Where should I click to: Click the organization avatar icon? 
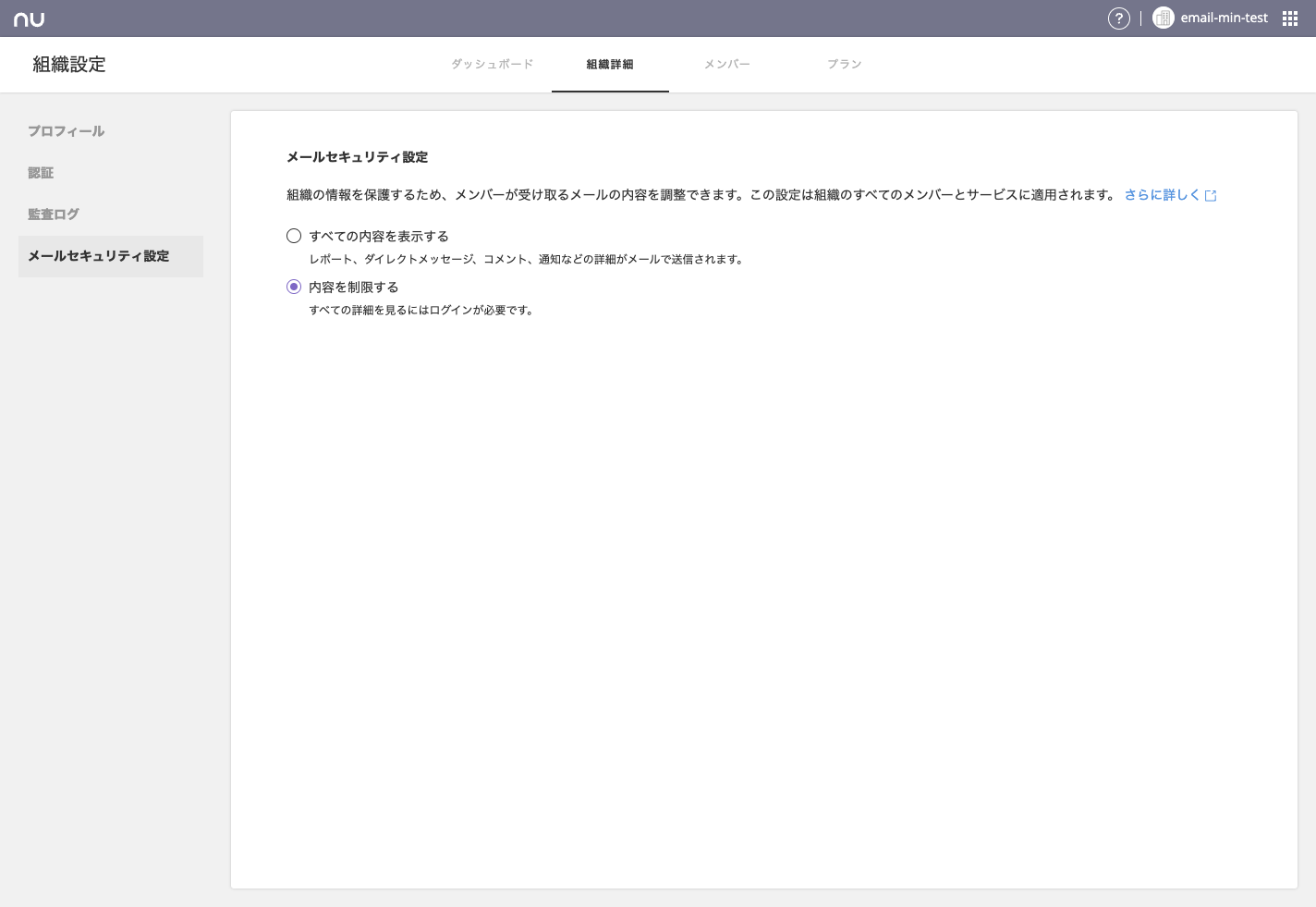coord(1163,18)
